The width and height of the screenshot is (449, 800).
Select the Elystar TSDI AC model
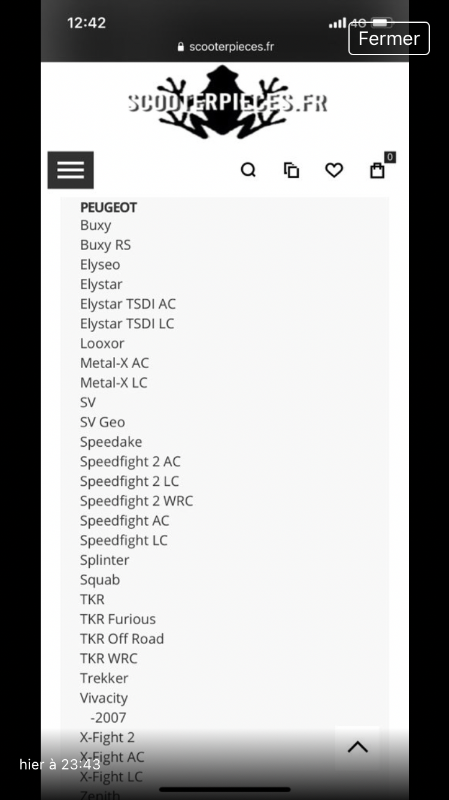[128, 304]
